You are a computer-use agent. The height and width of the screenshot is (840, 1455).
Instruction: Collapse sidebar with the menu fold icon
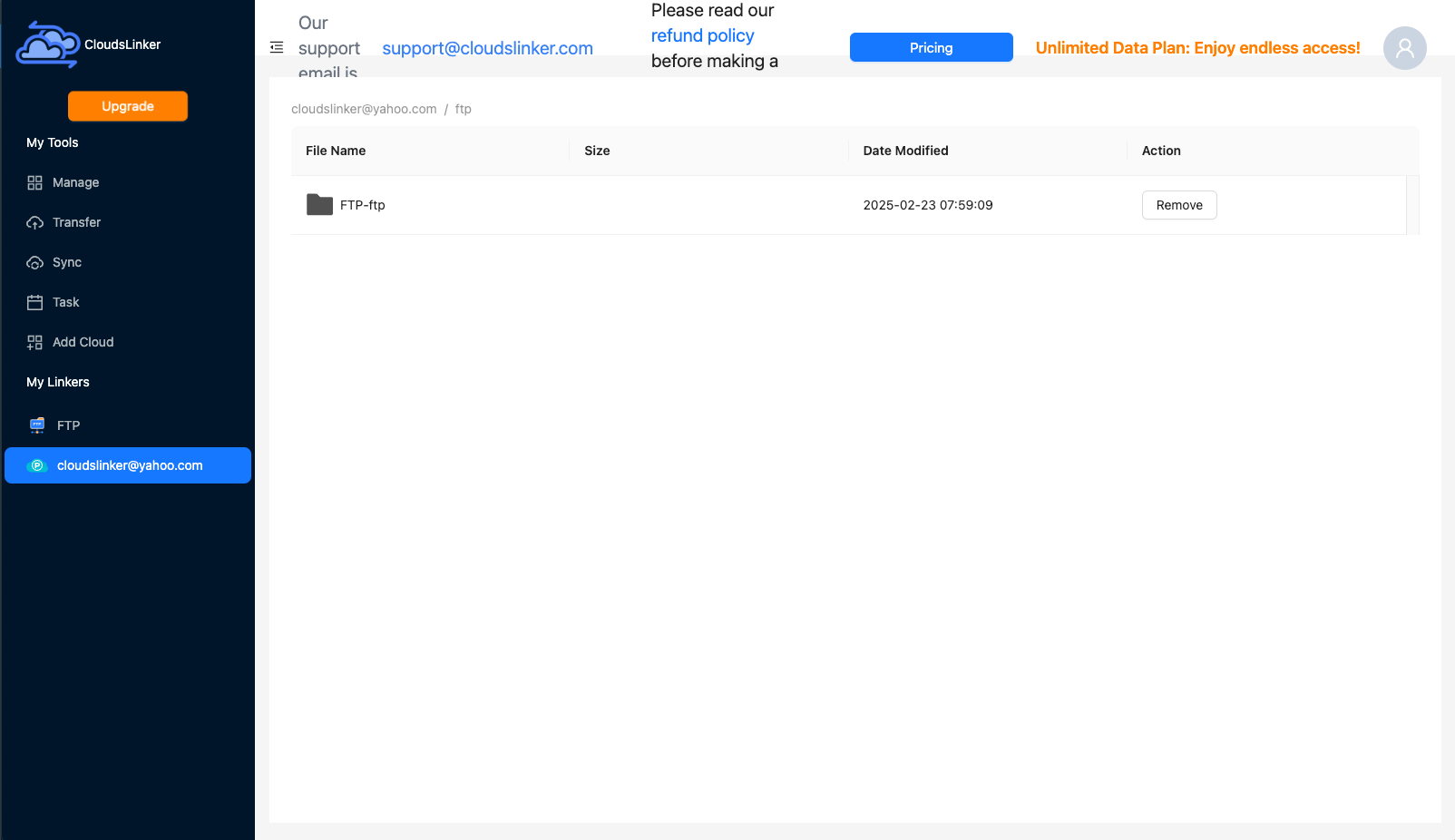click(x=277, y=47)
